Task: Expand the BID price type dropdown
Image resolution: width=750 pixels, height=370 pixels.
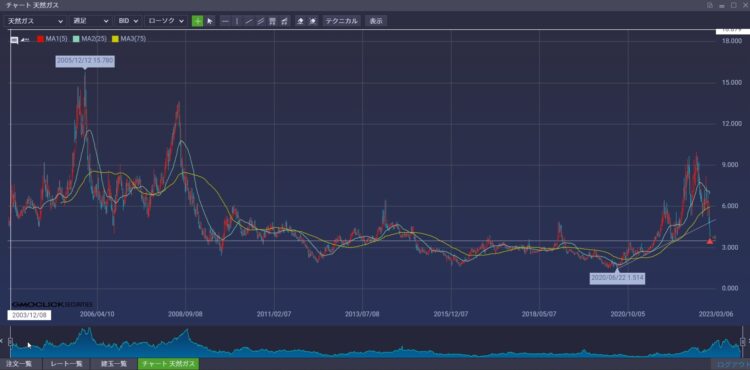Action: coord(128,21)
